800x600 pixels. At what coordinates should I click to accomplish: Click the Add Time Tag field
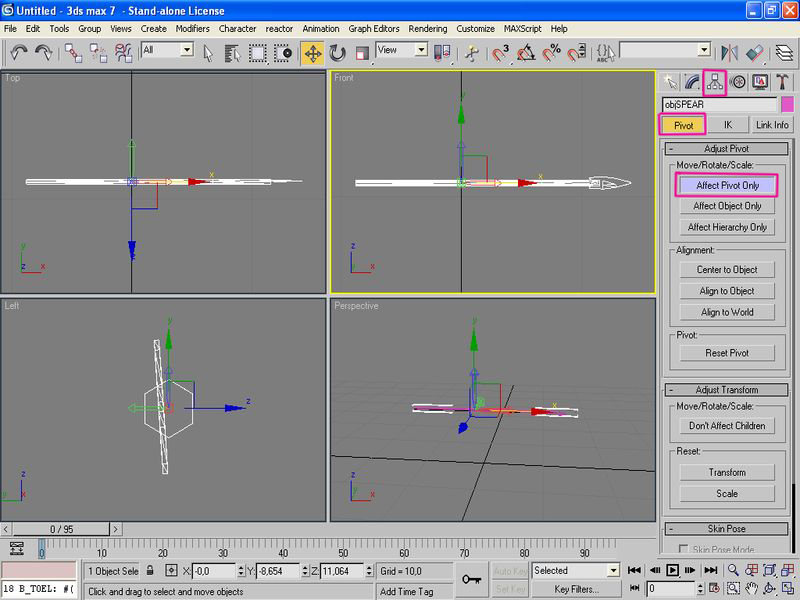click(x=414, y=591)
